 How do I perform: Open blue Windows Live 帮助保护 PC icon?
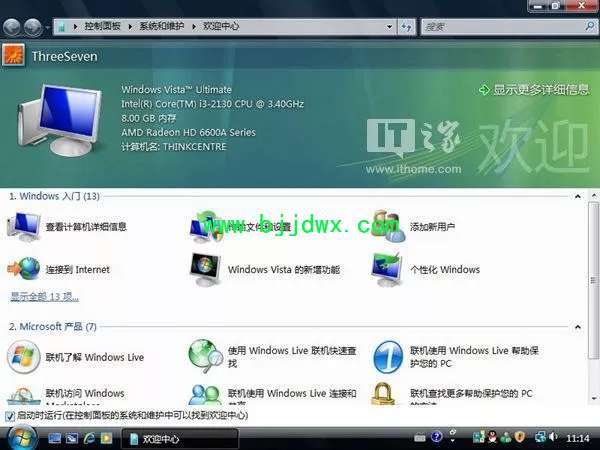388,357
